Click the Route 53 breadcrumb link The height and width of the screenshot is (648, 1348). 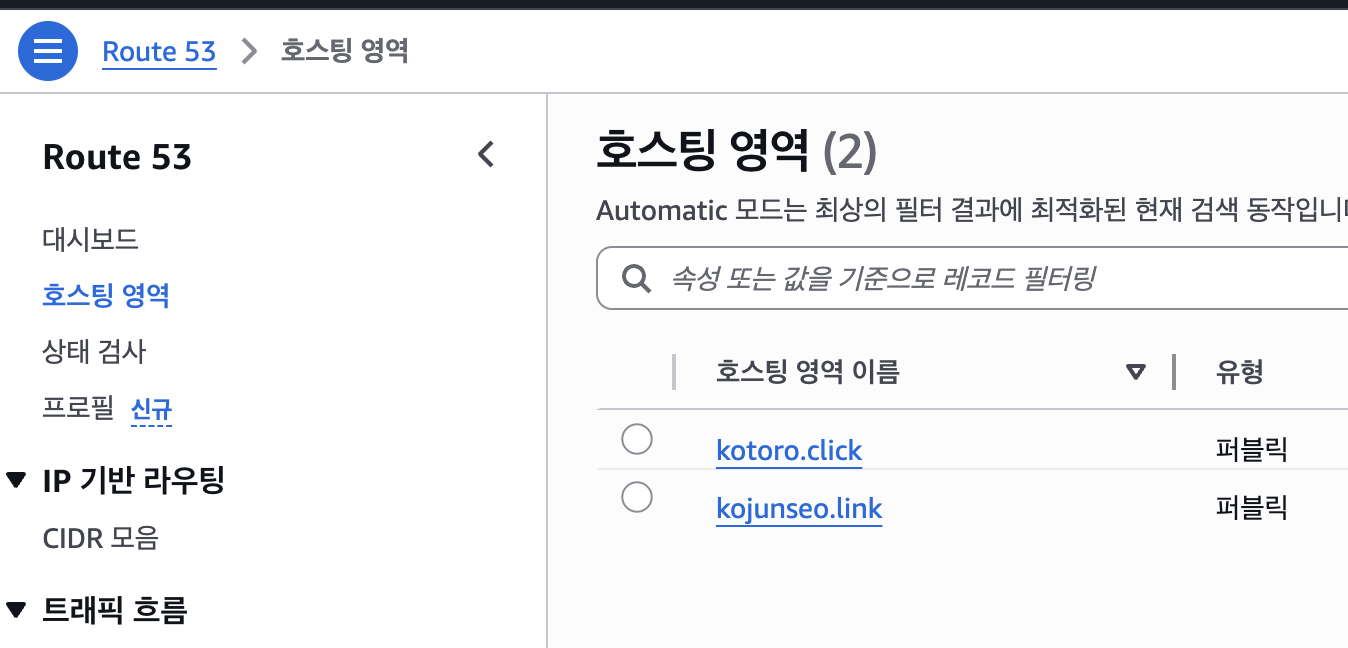point(159,51)
